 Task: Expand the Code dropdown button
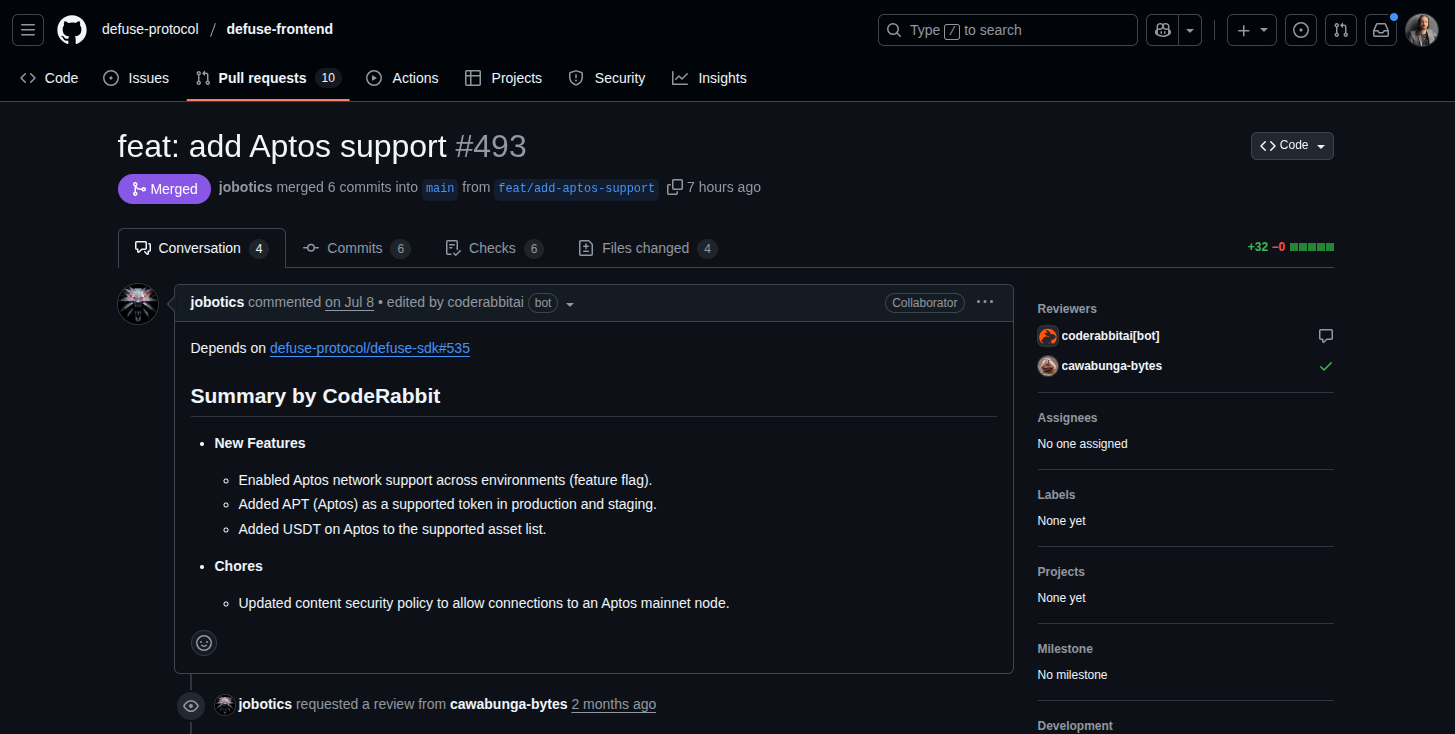(x=1292, y=146)
